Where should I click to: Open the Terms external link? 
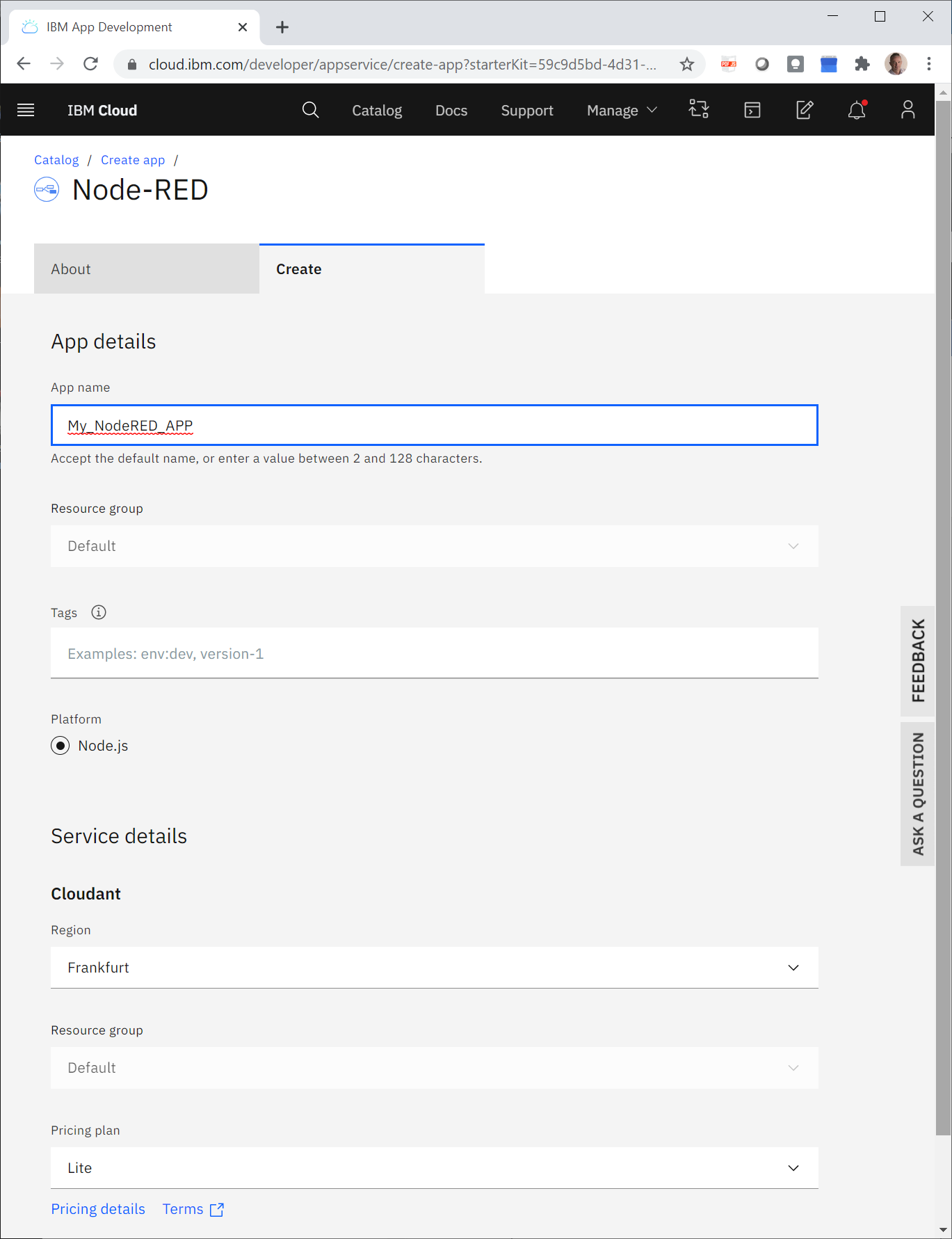[x=193, y=1209]
